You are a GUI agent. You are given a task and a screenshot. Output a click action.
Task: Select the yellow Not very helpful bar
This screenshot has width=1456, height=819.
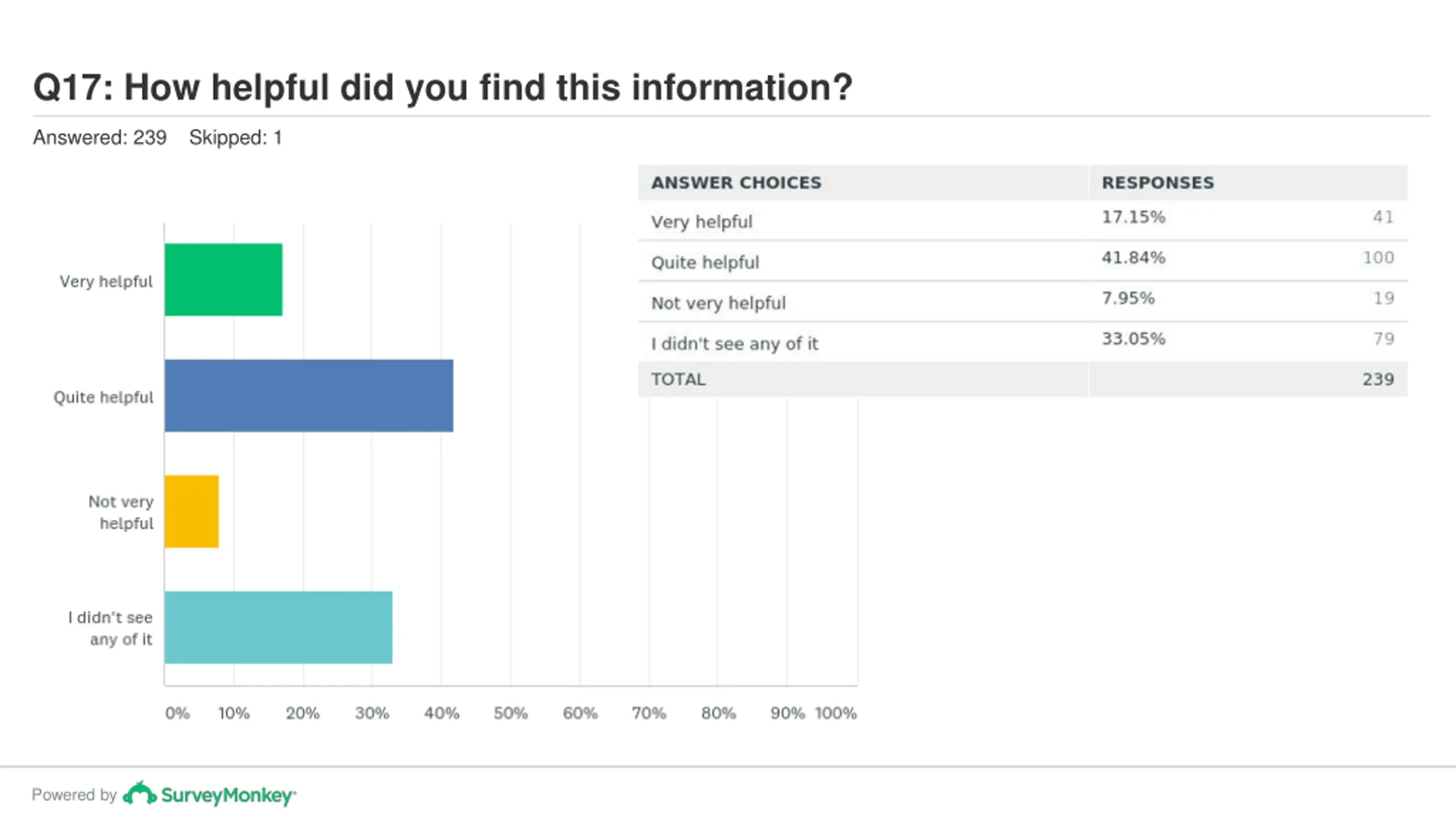(x=192, y=511)
